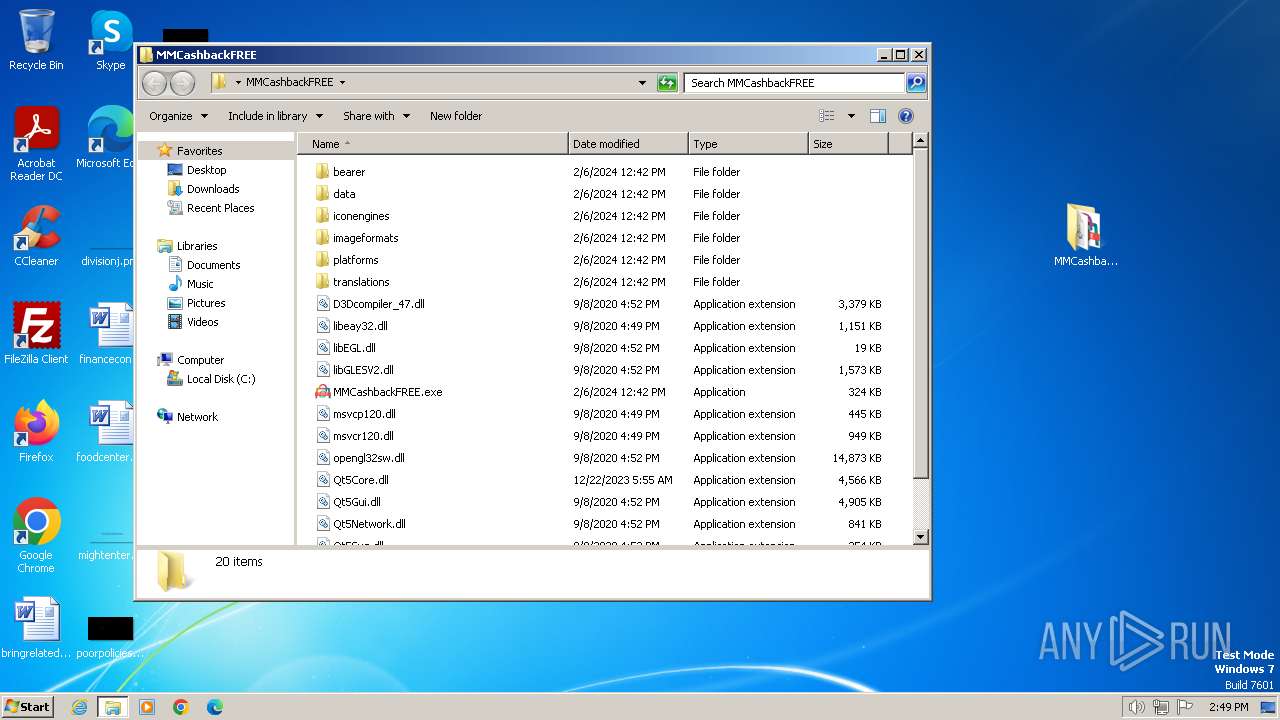This screenshot has width=1280, height=720.
Task: Click the Search MMCashbackFREE input field
Action: coord(795,83)
